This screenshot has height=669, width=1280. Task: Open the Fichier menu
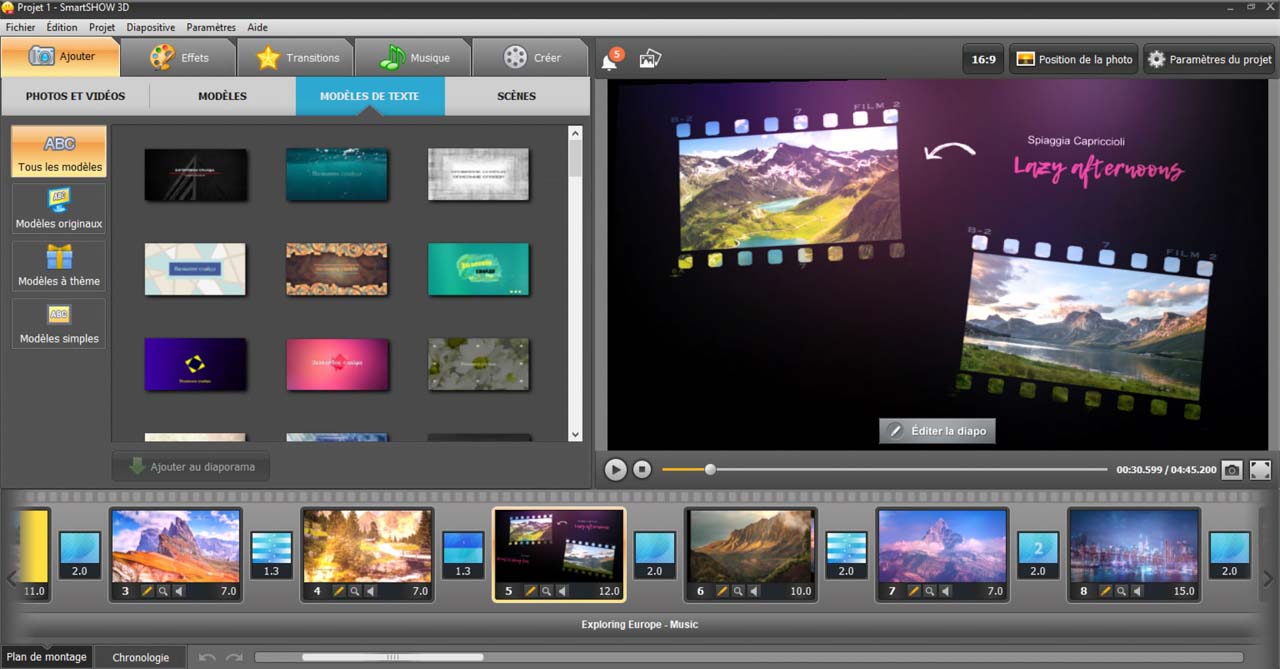click(20, 27)
